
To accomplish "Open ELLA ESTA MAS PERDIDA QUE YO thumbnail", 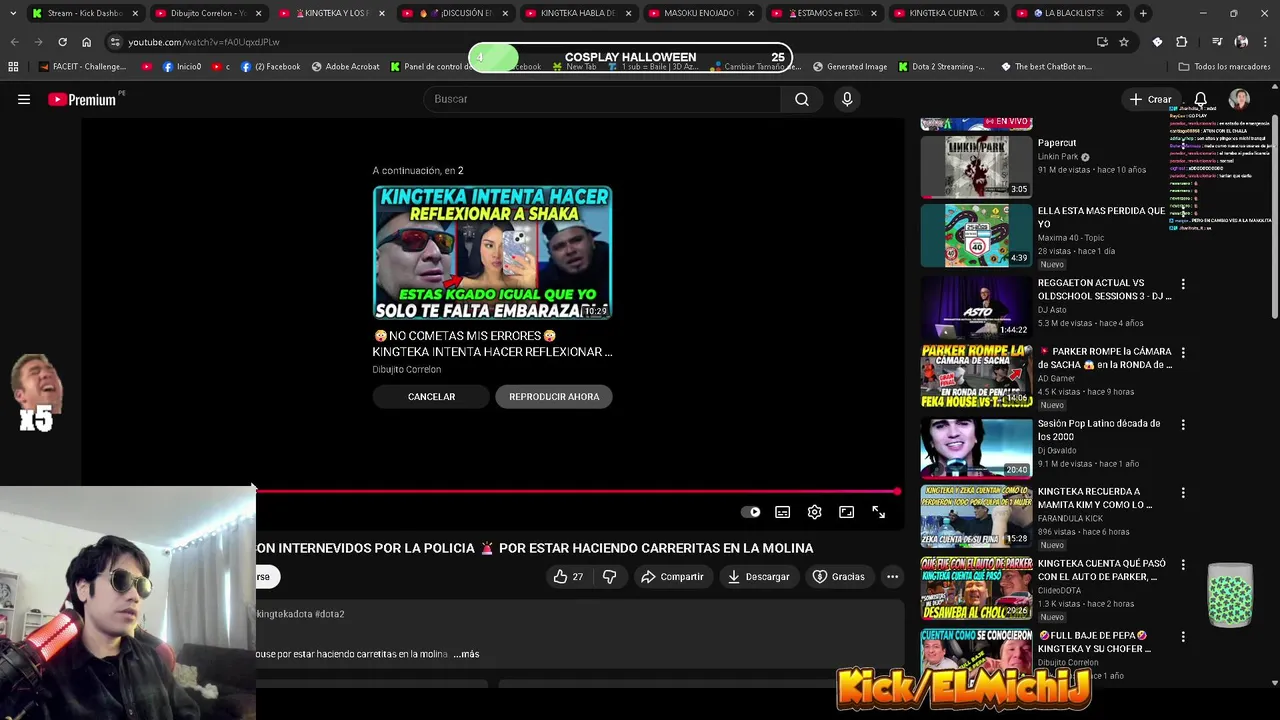I will (976, 236).
